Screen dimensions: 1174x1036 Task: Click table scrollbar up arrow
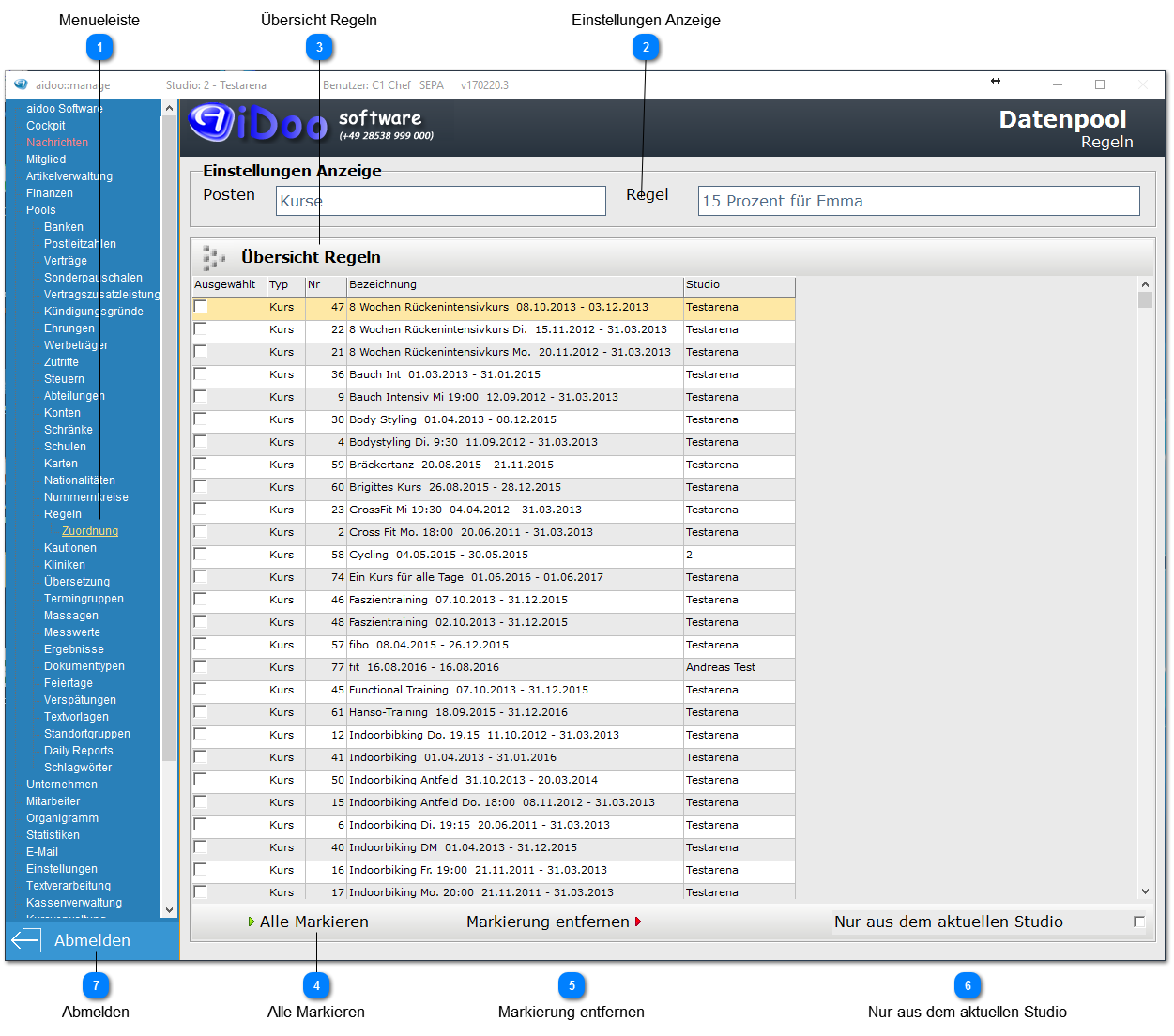coord(1145,284)
